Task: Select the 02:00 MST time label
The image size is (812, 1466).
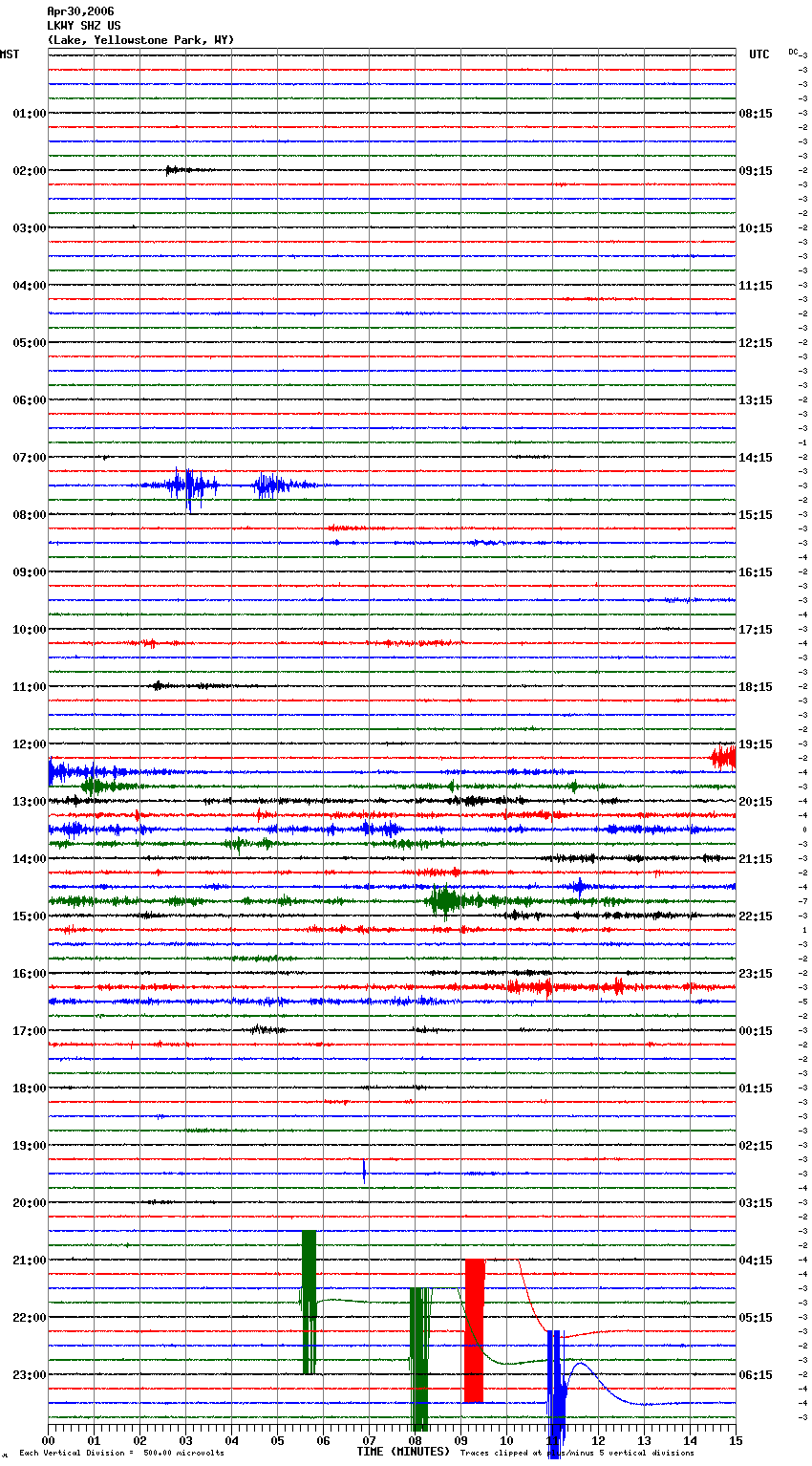Action: pyautogui.click(x=30, y=171)
